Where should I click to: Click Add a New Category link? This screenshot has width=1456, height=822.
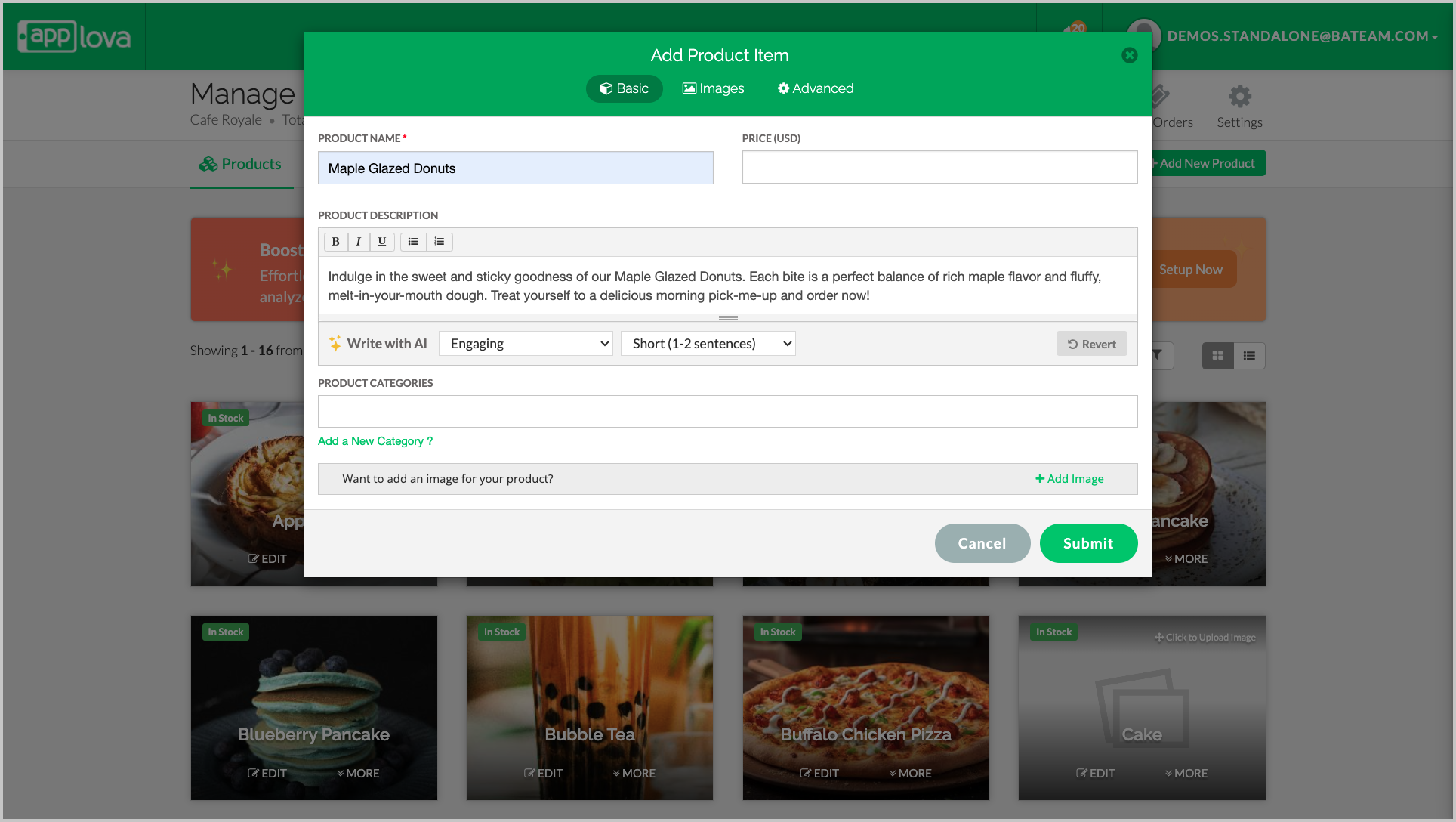point(375,441)
